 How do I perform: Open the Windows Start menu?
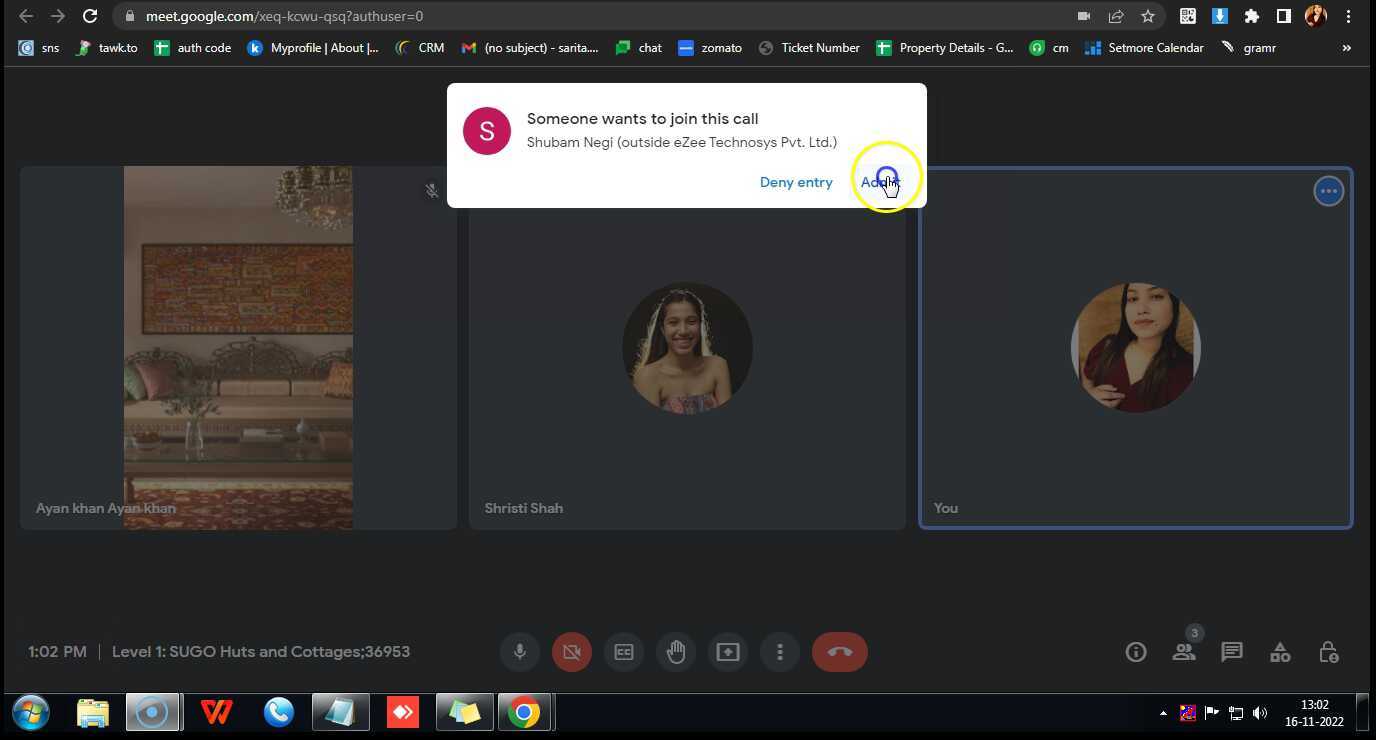click(31, 713)
